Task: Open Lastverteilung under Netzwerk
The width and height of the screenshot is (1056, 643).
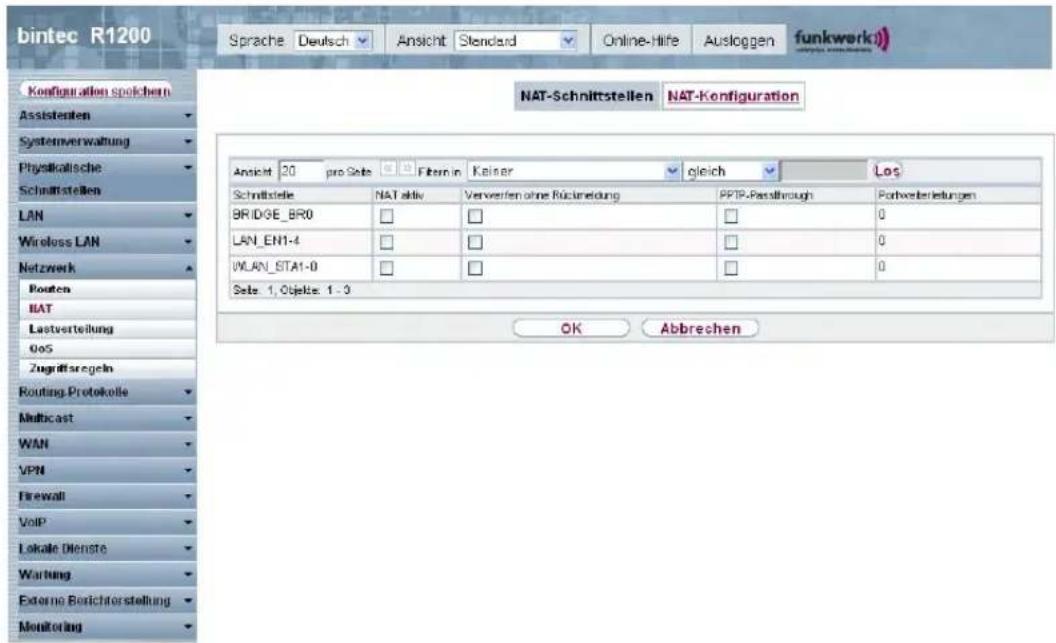Action: coord(108,329)
